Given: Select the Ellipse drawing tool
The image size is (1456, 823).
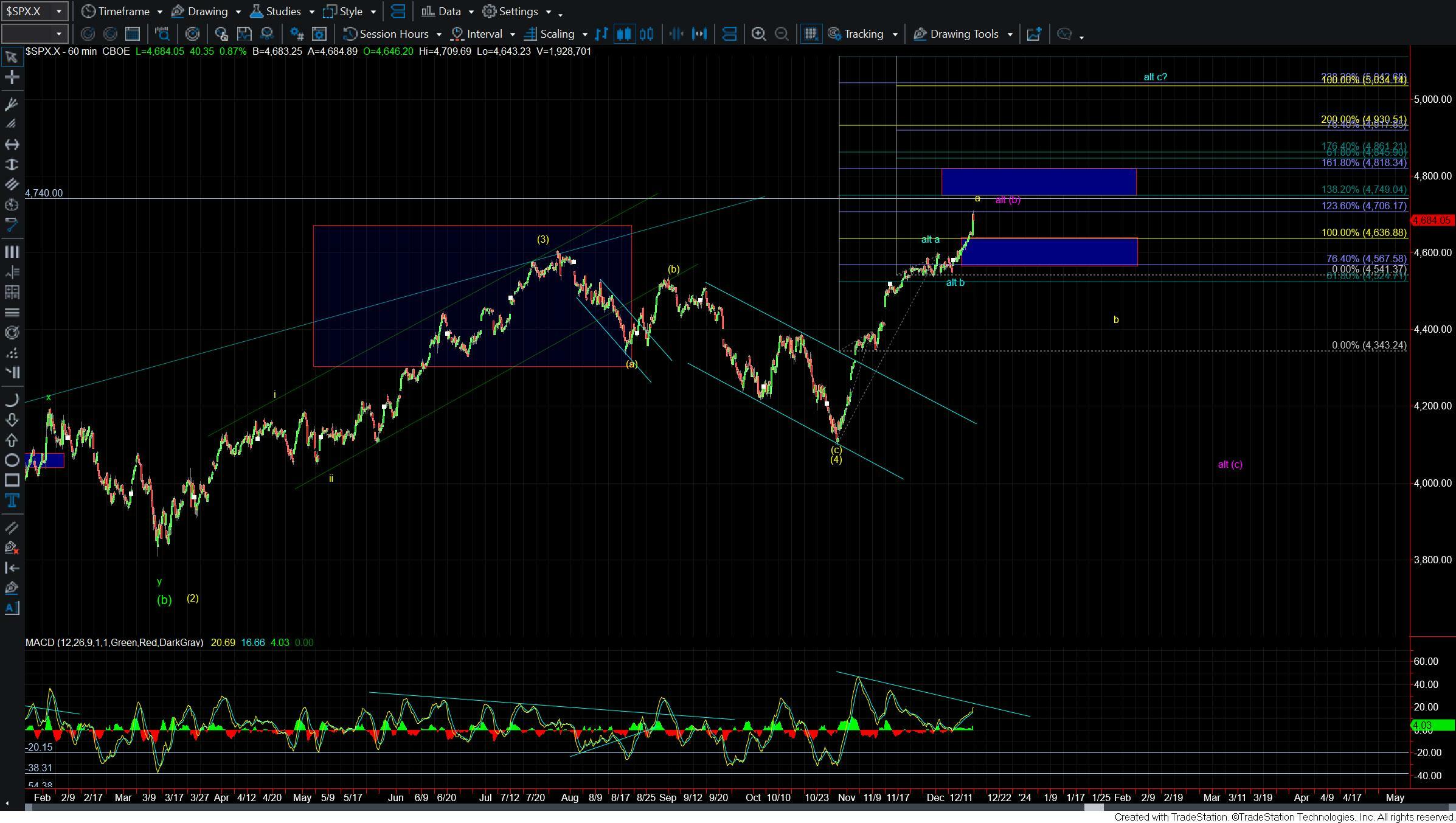Looking at the screenshot, I should coord(12,460).
